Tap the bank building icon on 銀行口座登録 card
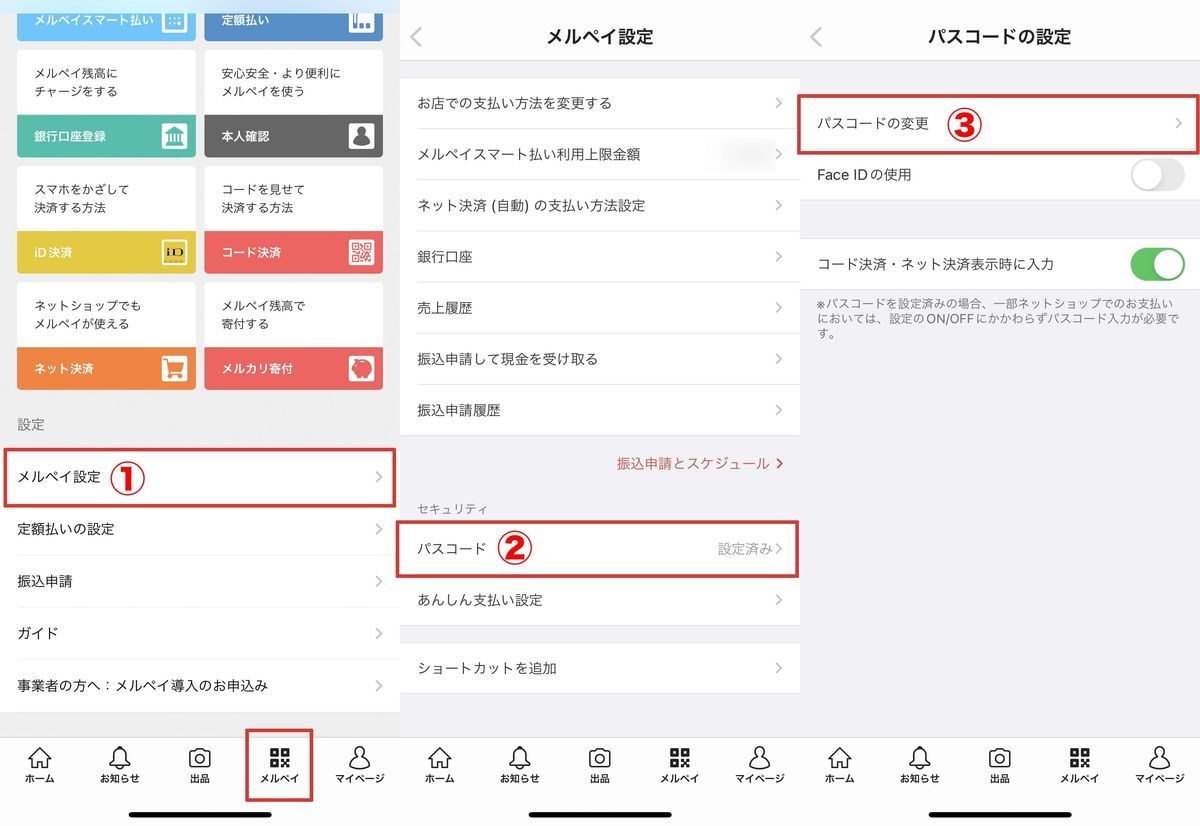Viewport: 1200px width, 826px height. (x=174, y=136)
